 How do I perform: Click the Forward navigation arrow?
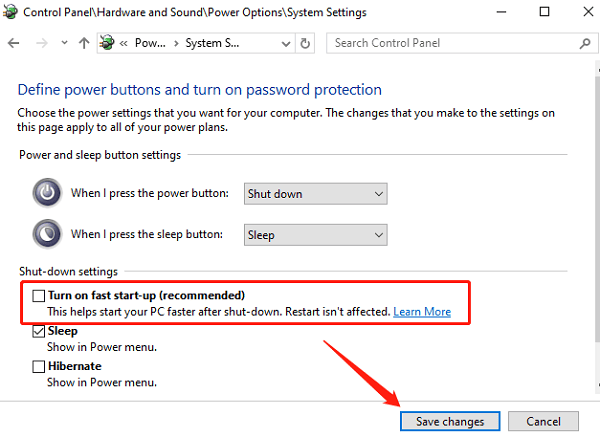click(x=41, y=44)
